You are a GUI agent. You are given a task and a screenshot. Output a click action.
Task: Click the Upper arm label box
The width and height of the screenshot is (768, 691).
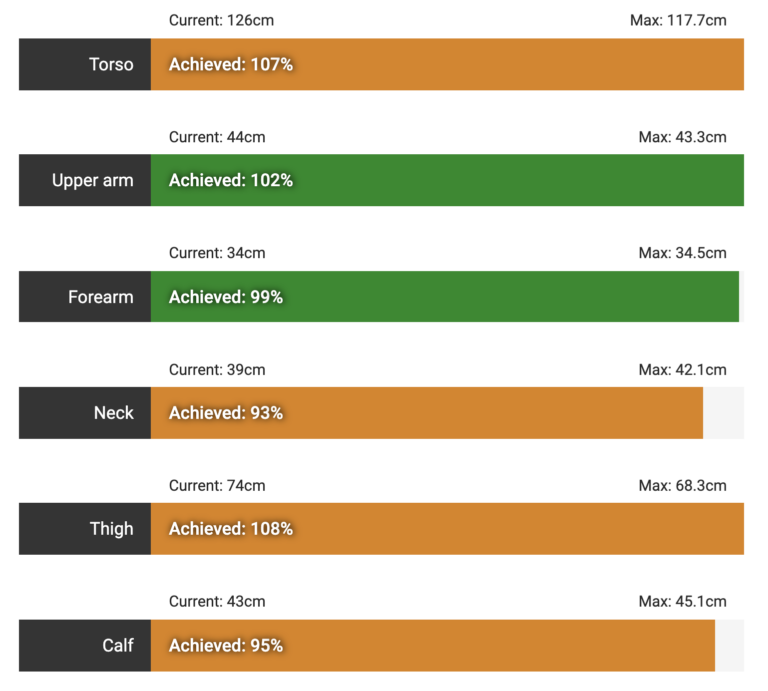coord(85,180)
